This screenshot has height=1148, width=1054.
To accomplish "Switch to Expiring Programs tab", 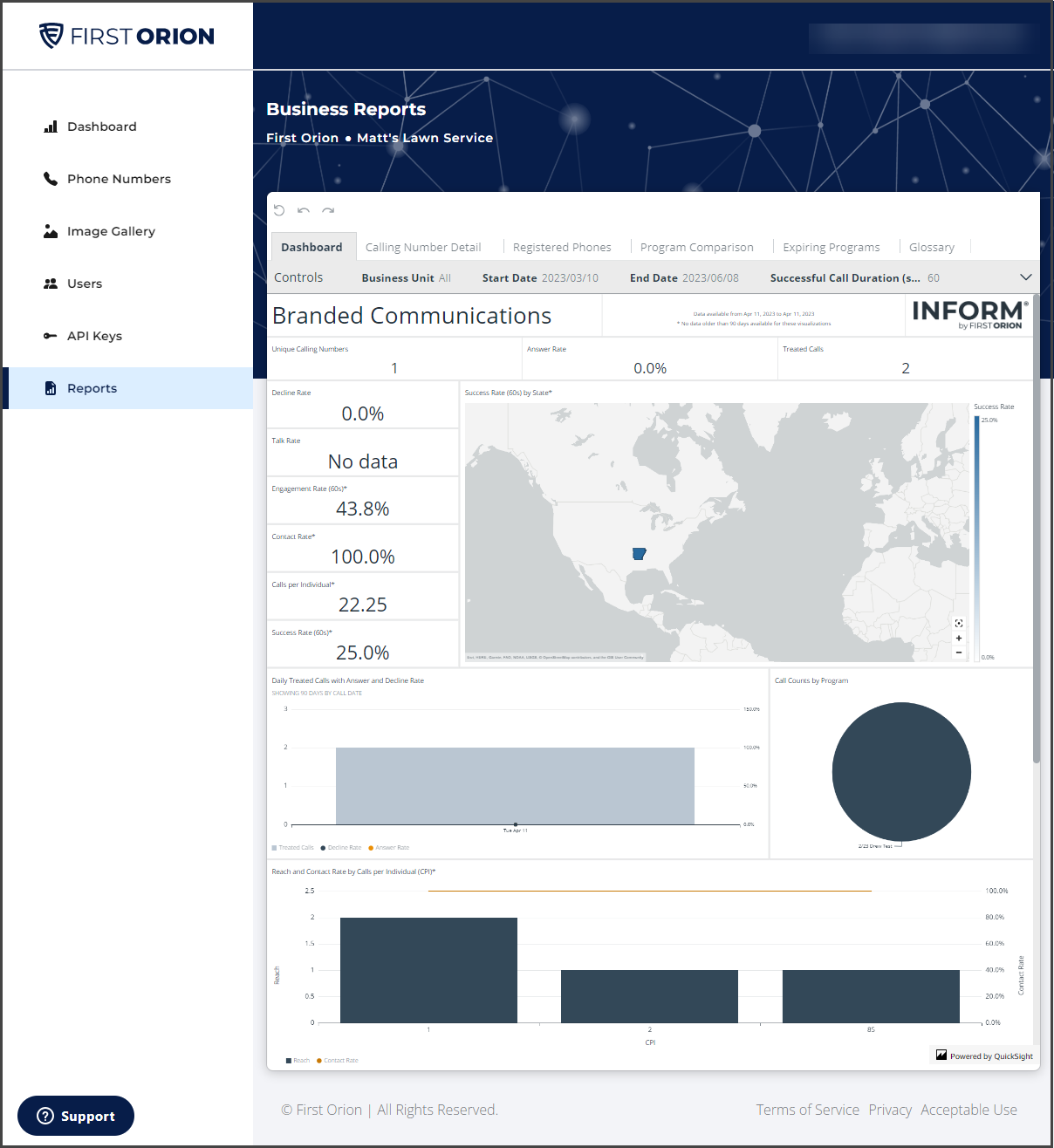I will click(x=832, y=247).
